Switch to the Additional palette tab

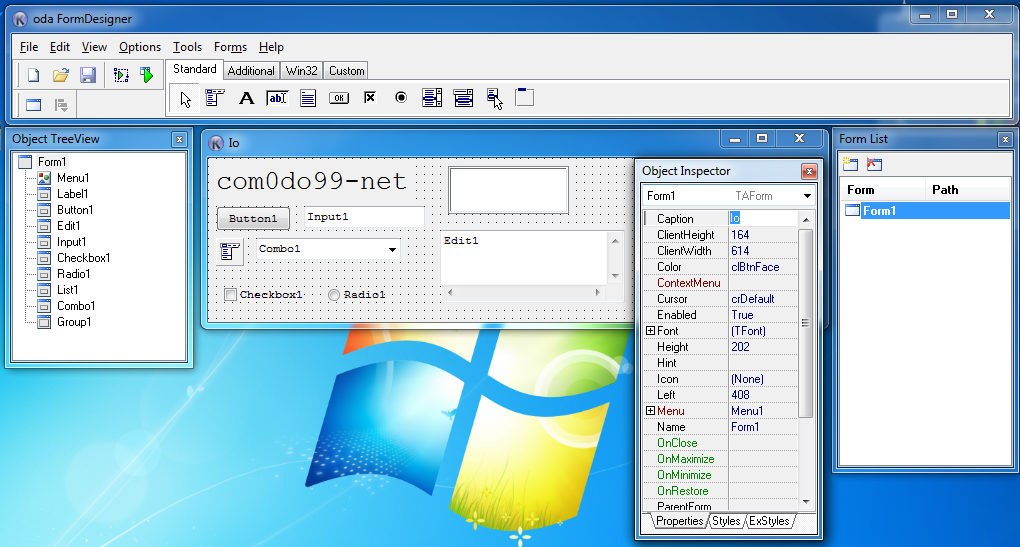tap(250, 71)
